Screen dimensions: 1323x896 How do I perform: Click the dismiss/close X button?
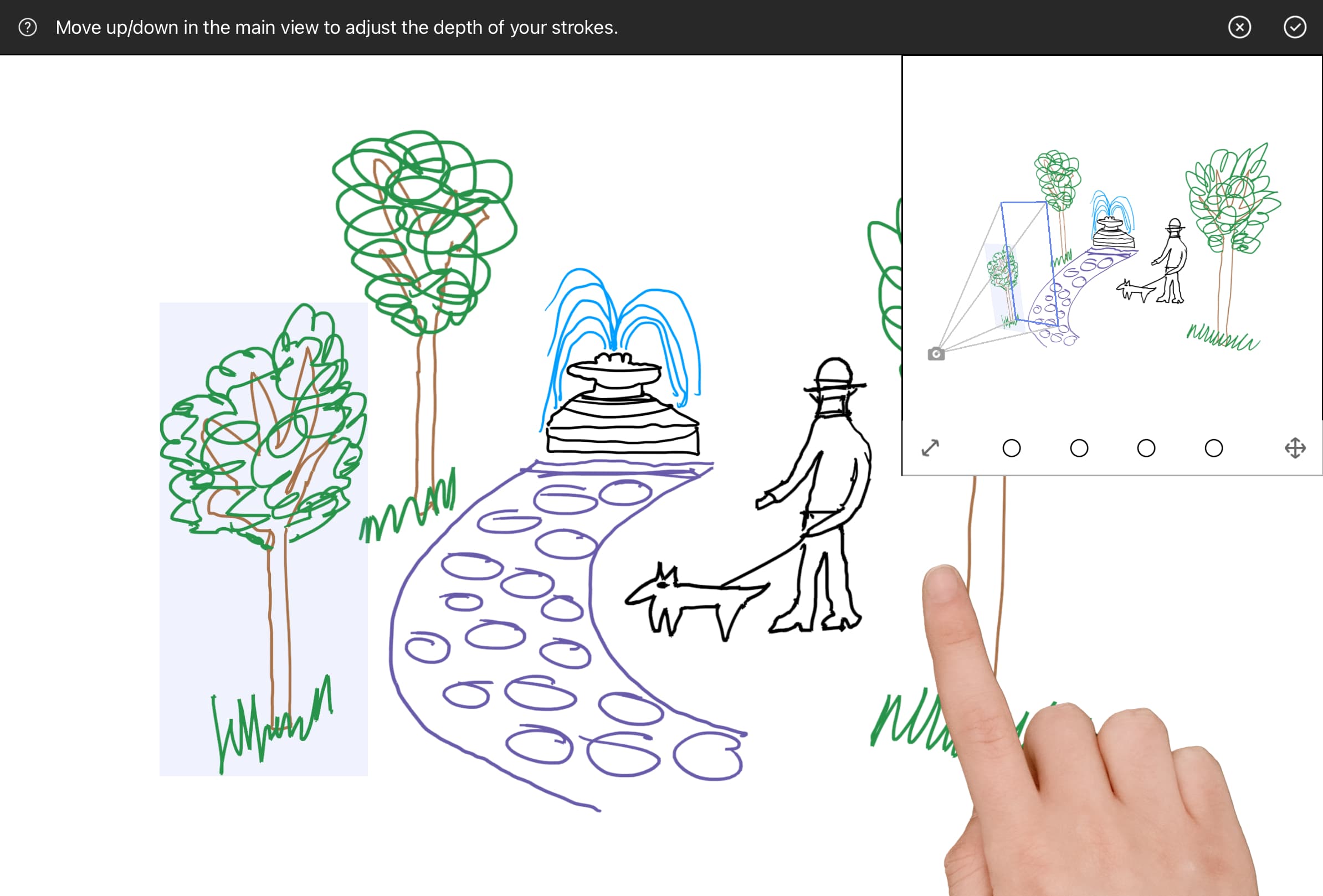1241,27
